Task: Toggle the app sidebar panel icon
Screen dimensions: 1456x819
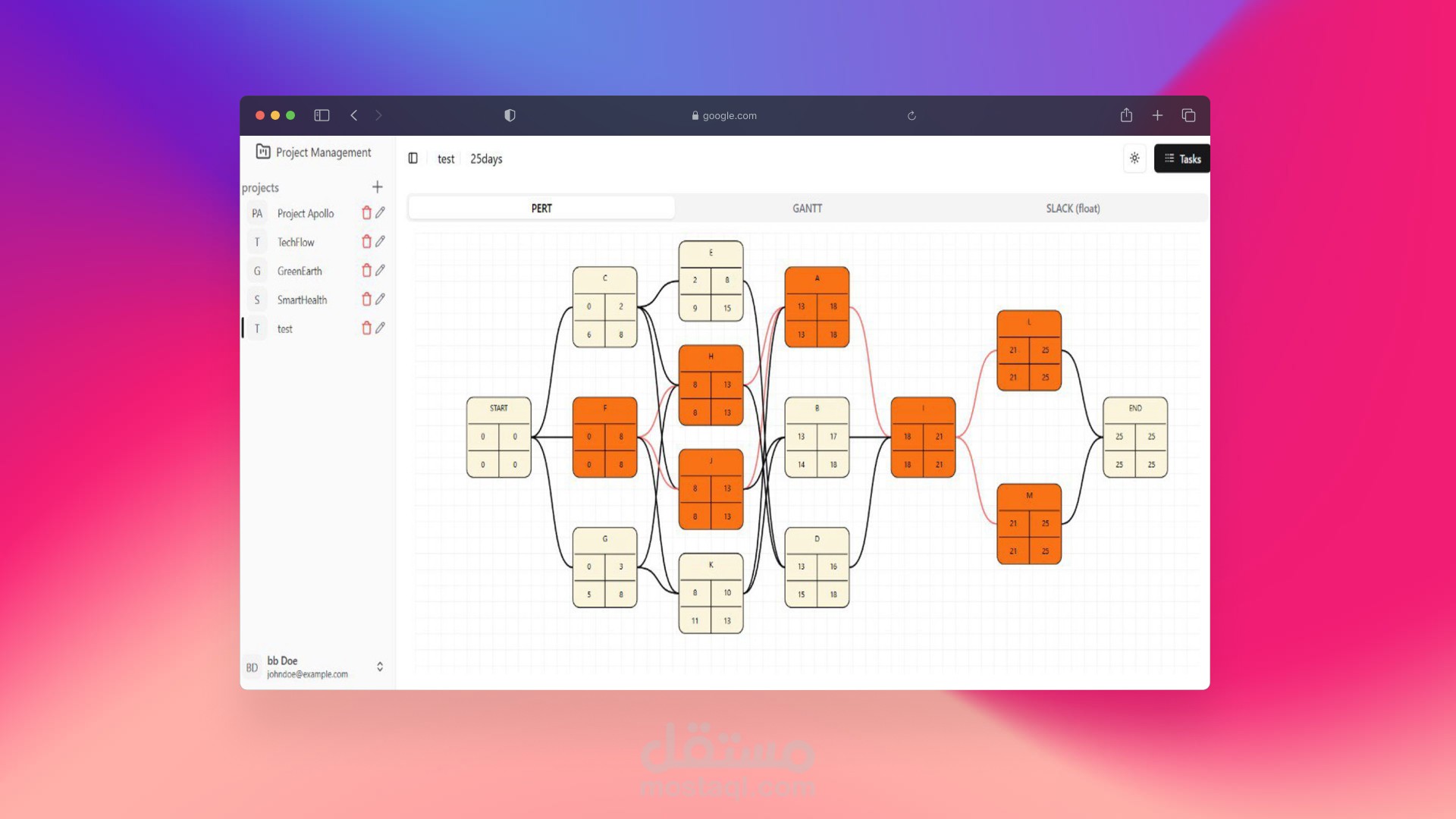Action: (413, 158)
